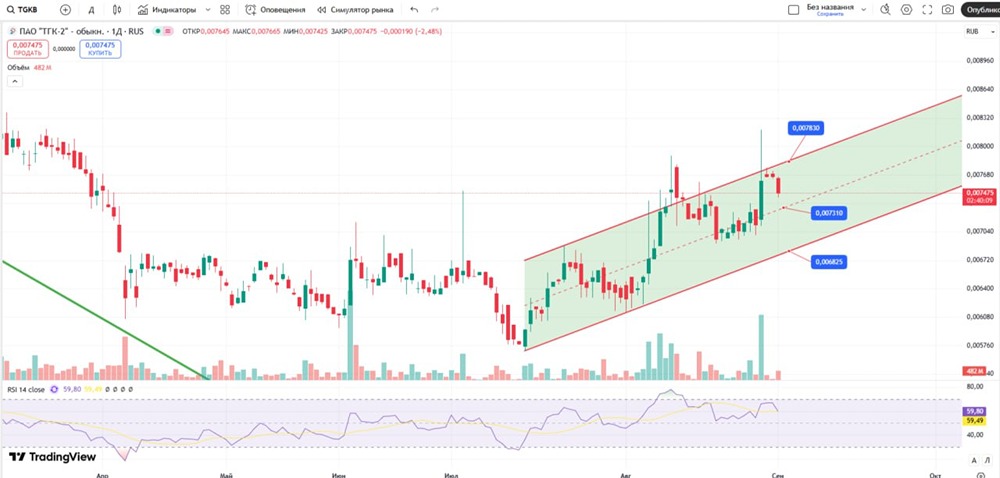Take a chart snapshot with camera icon
Screen dimensions: 1000x478
click(x=948, y=10)
